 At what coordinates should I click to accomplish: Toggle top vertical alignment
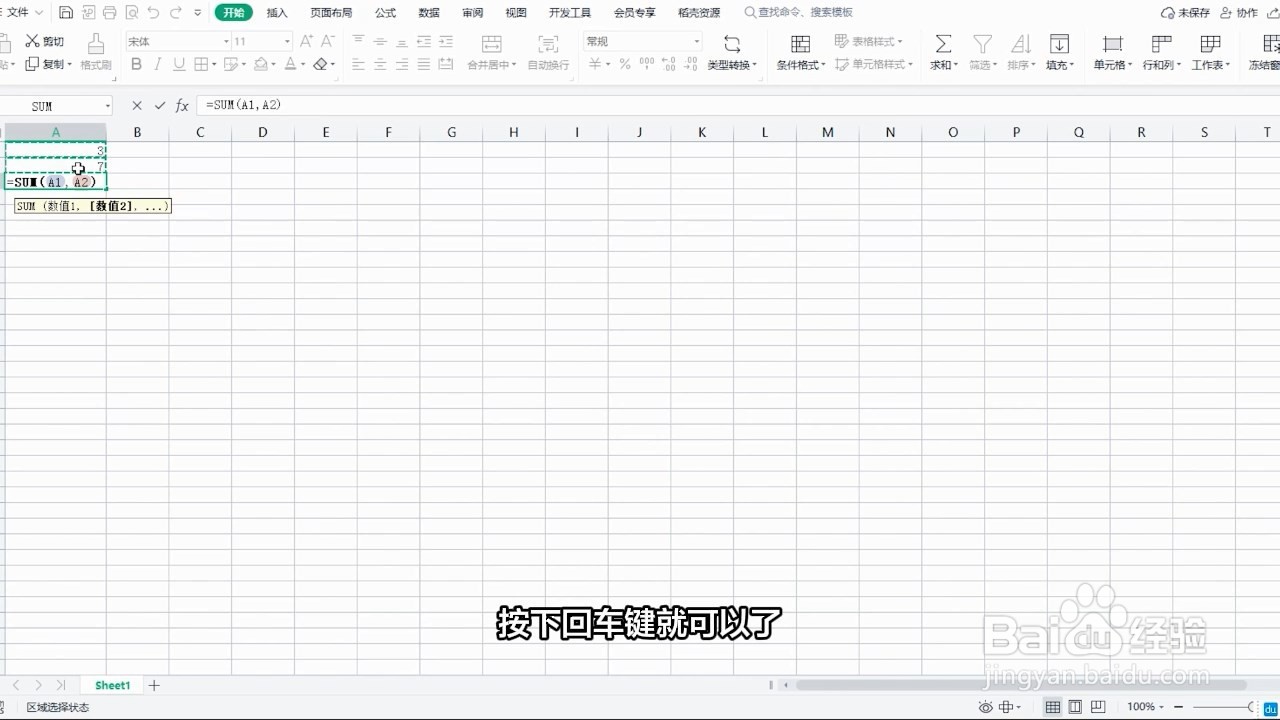(358, 41)
